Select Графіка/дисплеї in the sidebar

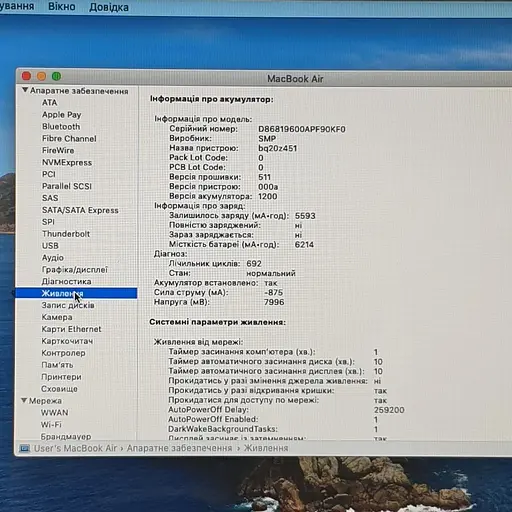[x=75, y=270]
